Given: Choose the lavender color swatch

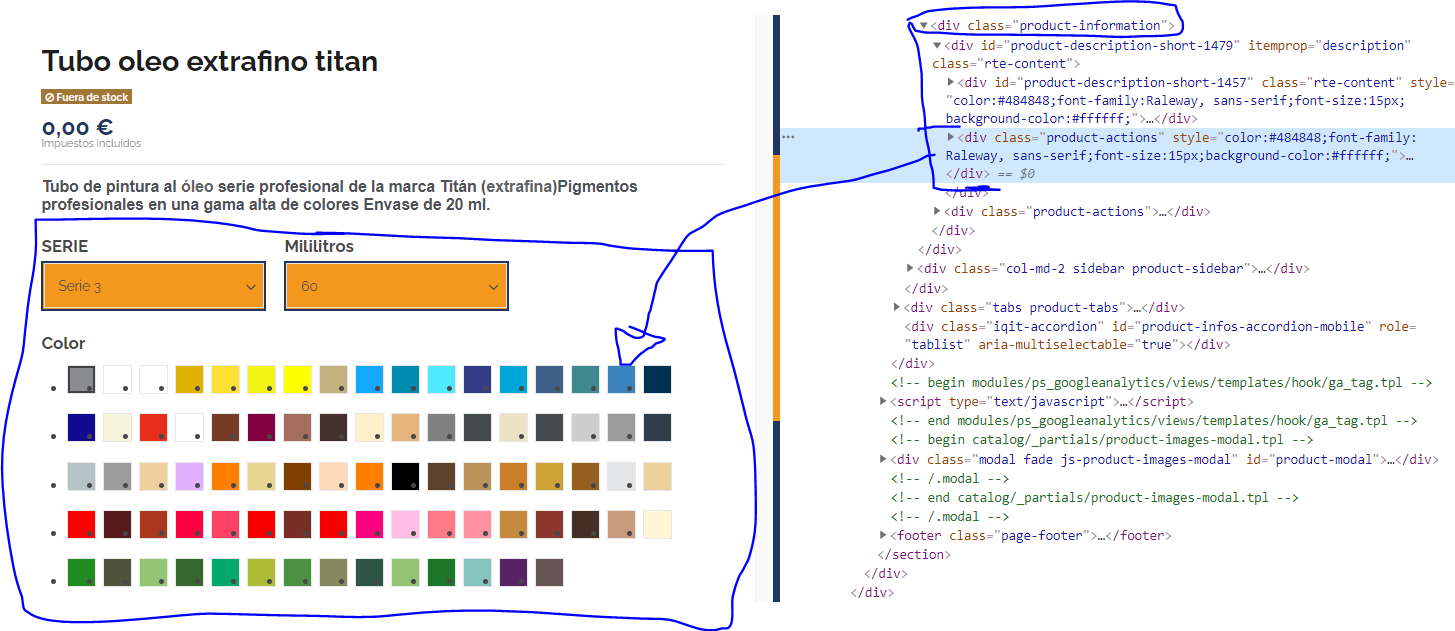Looking at the screenshot, I should (189, 476).
